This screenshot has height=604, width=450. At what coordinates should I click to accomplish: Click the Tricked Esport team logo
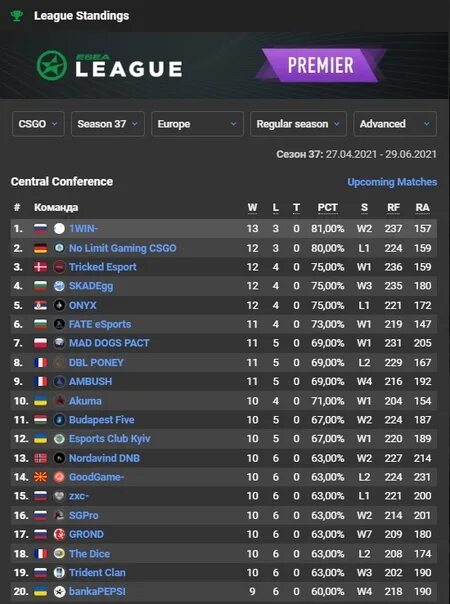(59, 267)
